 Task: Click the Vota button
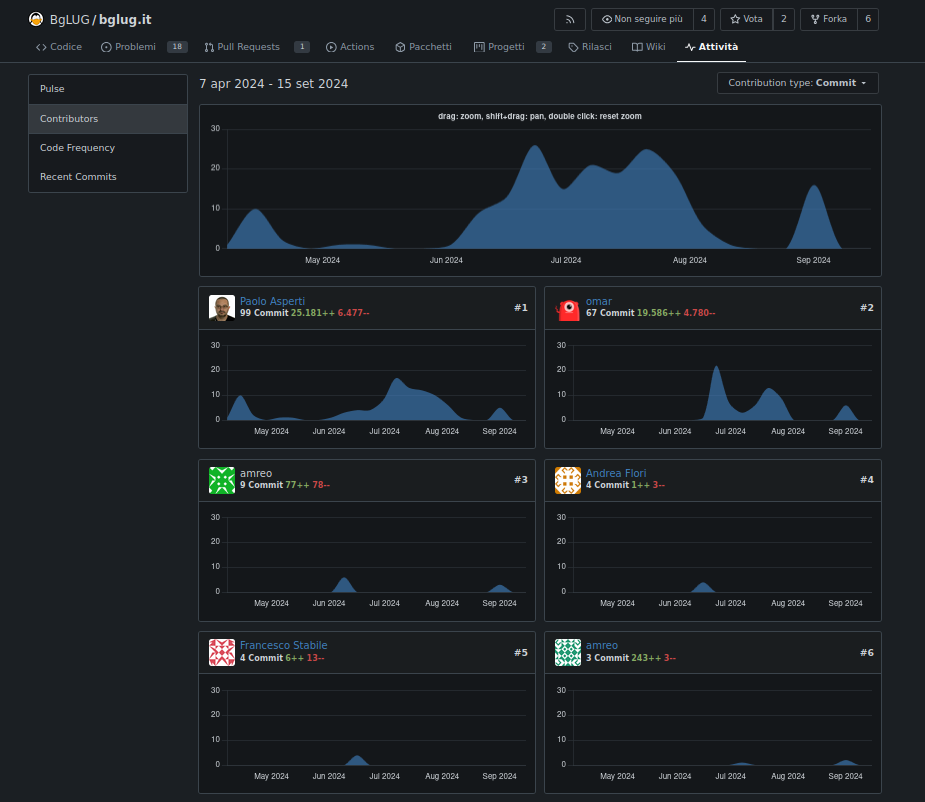pyautogui.click(x=746, y=19)
